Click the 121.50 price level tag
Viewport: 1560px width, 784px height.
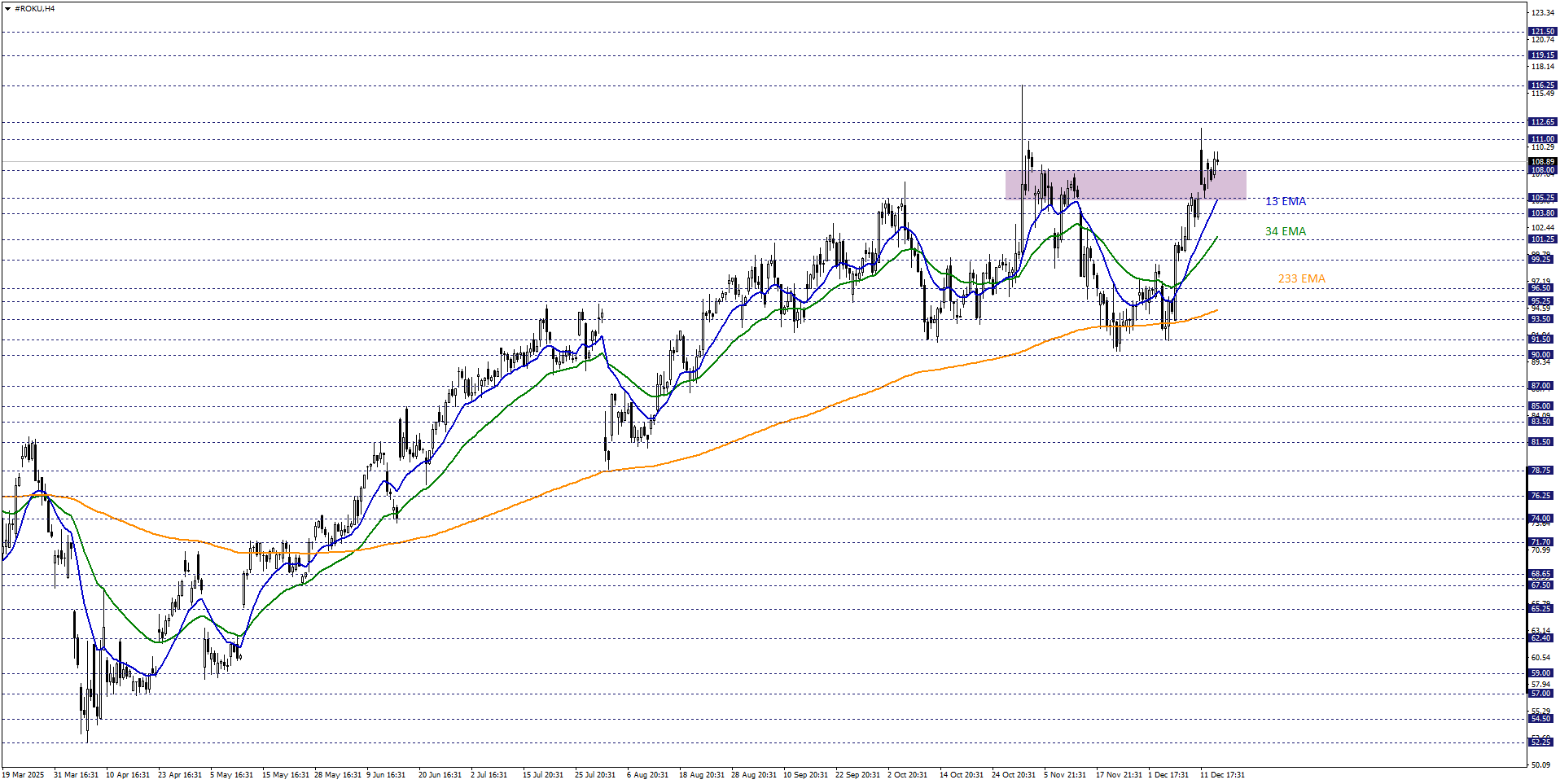coord(1542,32)
